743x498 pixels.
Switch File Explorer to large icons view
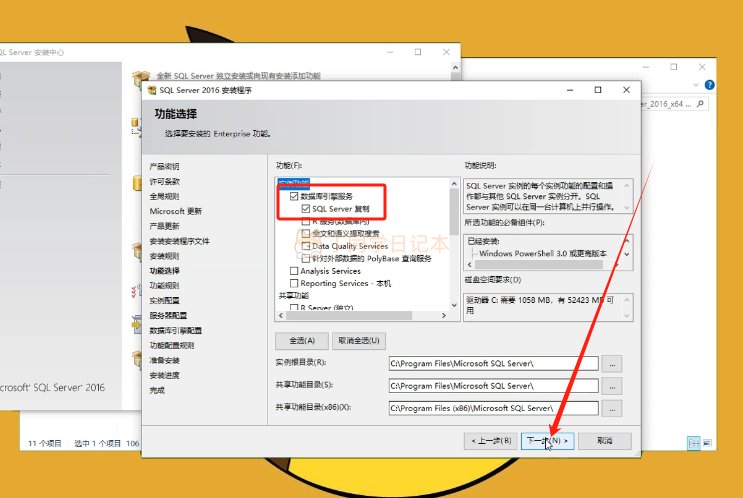pyautogui.click(x=707, y=443)
